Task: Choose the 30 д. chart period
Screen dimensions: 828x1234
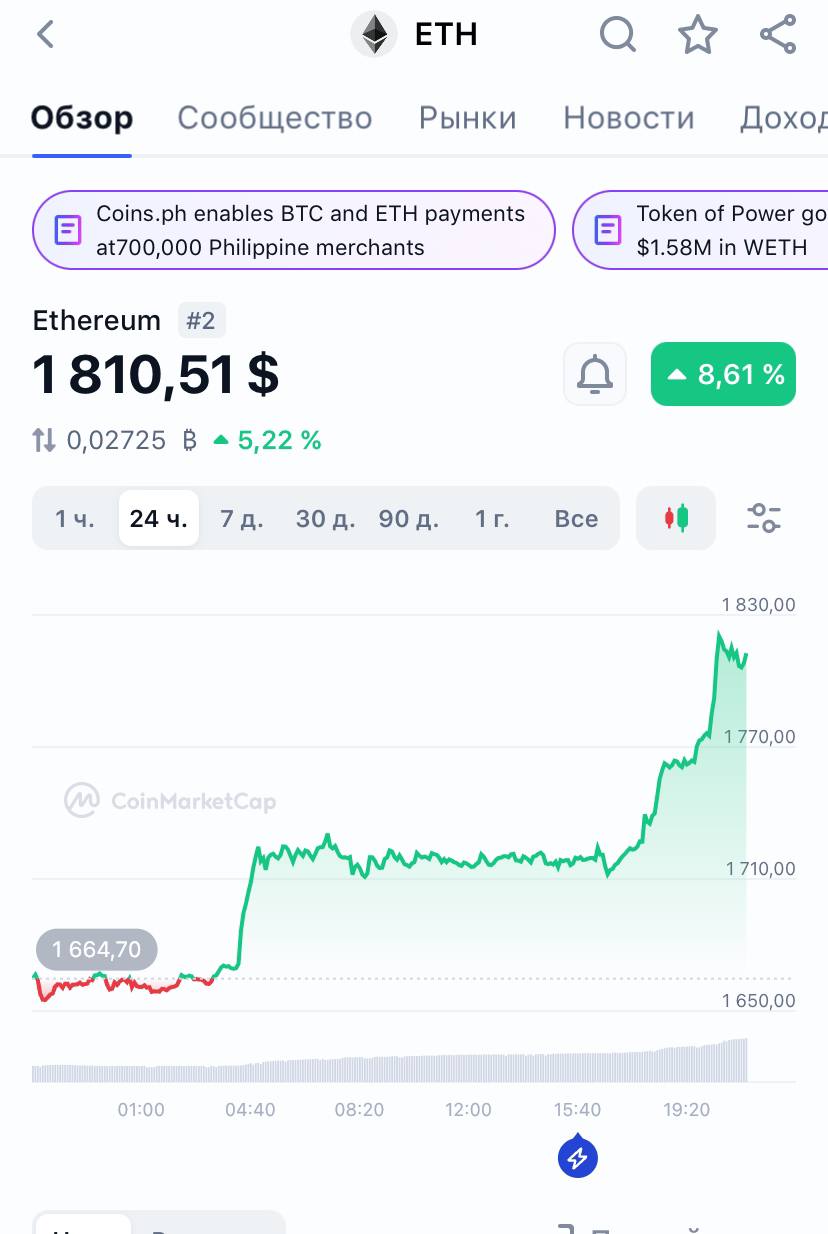Action: (x=325, y=518)
